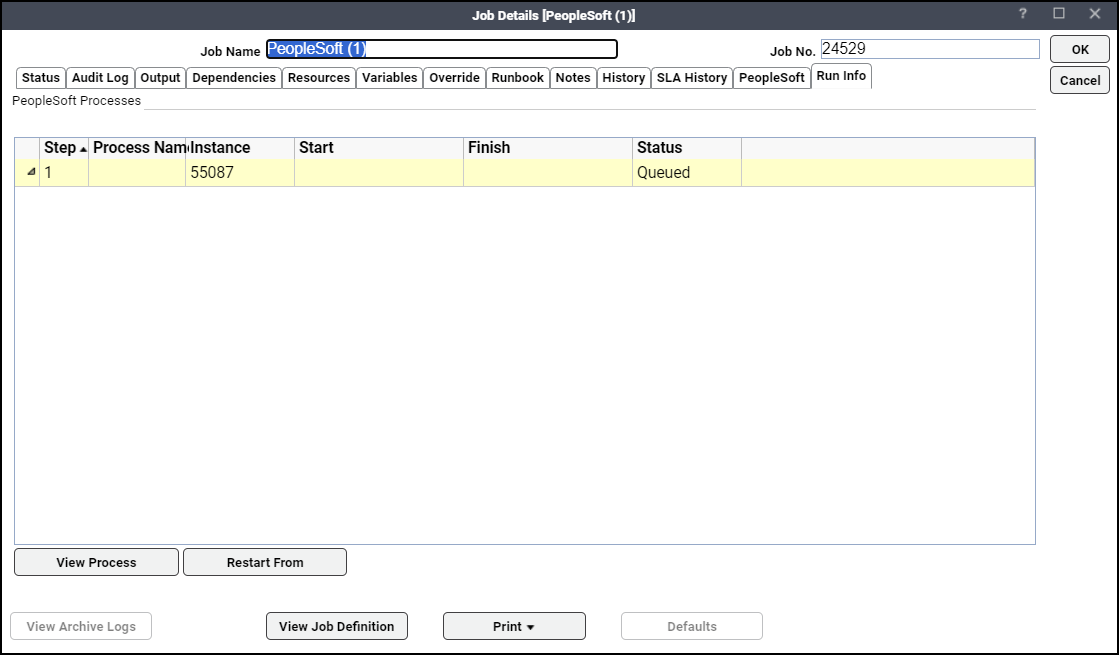Select the step number 1 cell
Image resolution: width=1119 pixels, height=655 pixels.
[64, 173]
